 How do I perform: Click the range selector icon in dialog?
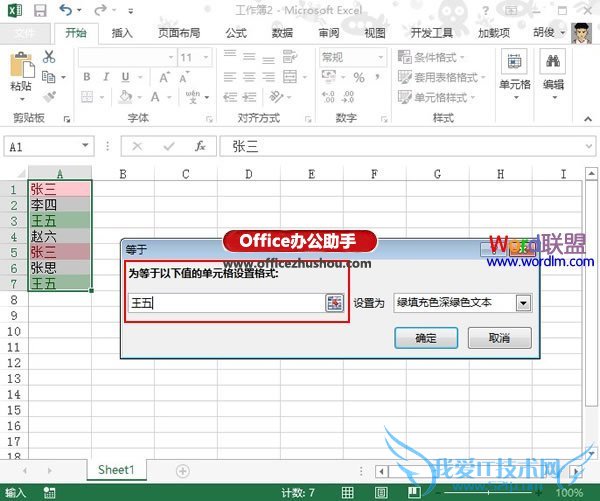click(x=334, y=303)
